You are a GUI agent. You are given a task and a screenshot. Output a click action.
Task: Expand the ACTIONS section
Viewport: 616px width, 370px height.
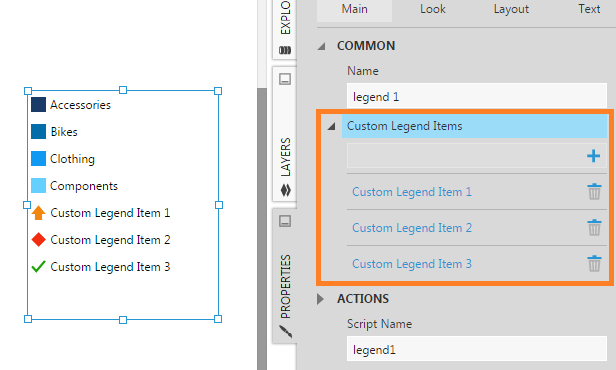(321, 299)
